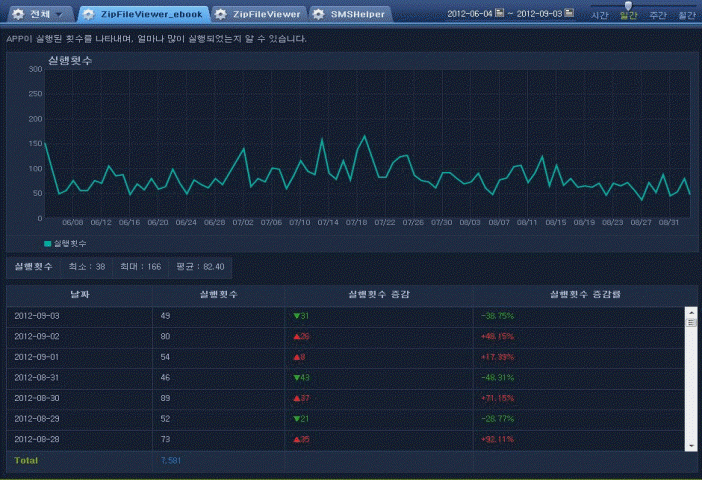Click the chart title 실행횟수
The height and width of the screenshot is (480, 702).
point(70,60)
